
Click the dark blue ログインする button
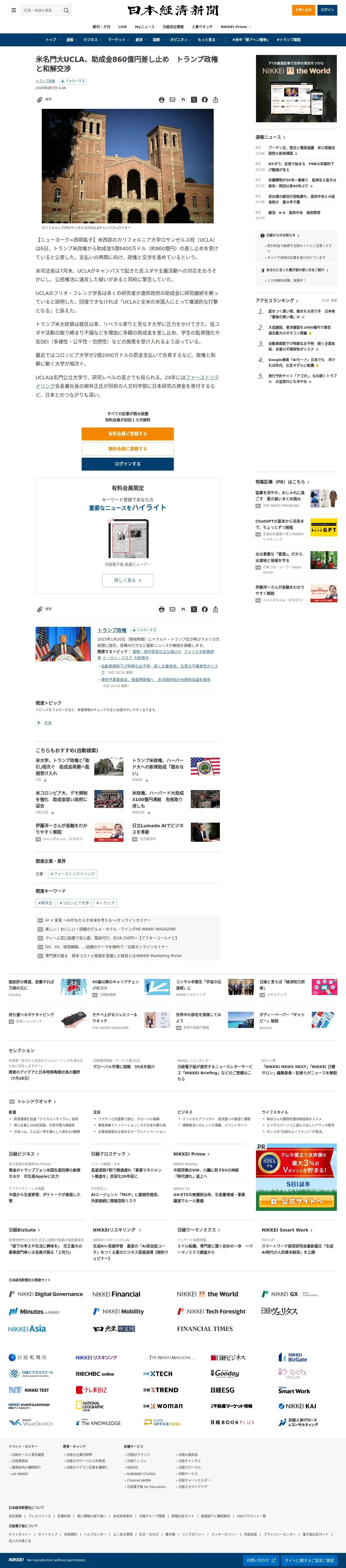(128, 464)
